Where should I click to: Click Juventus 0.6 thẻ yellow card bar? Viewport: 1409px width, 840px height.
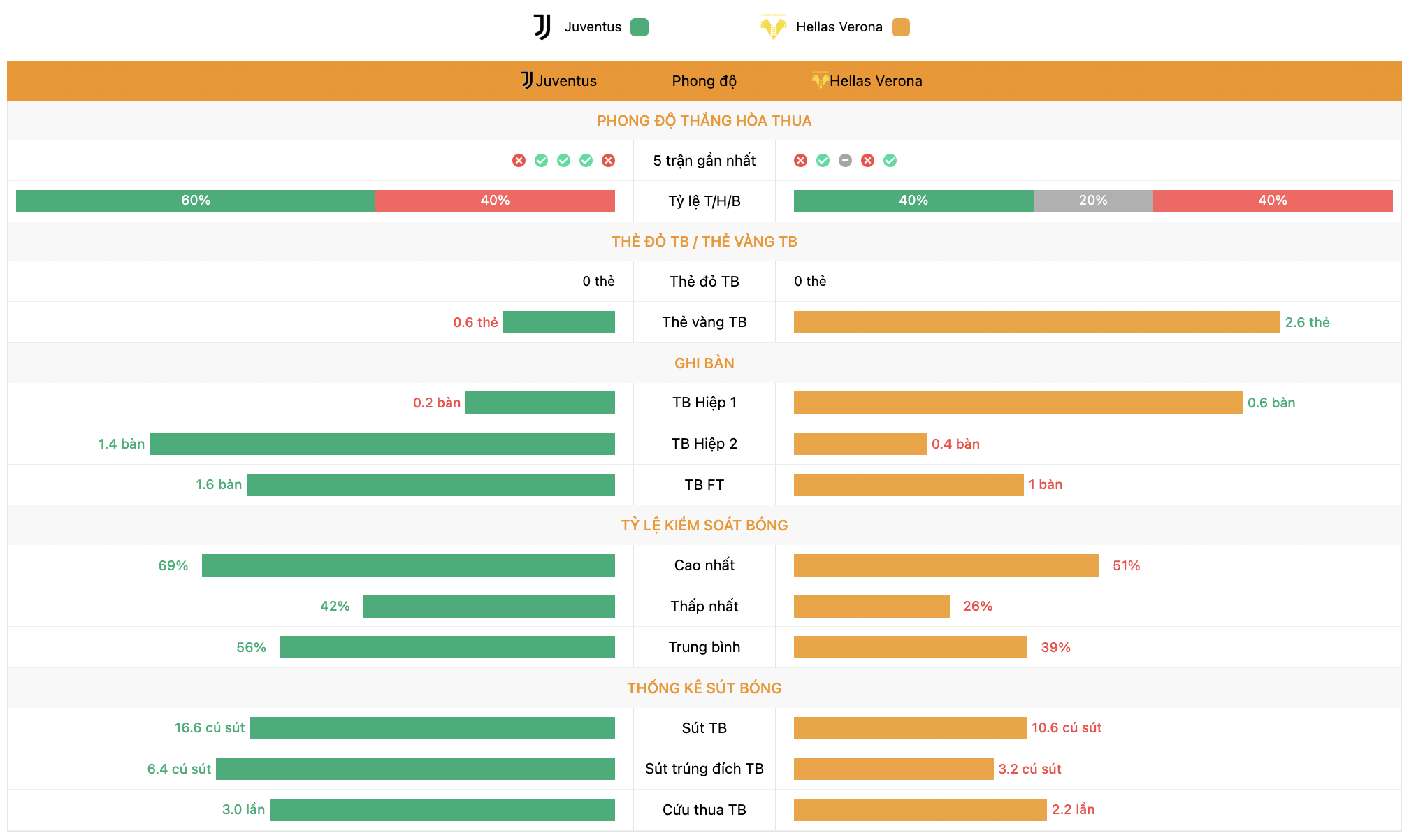coord(558,322)
